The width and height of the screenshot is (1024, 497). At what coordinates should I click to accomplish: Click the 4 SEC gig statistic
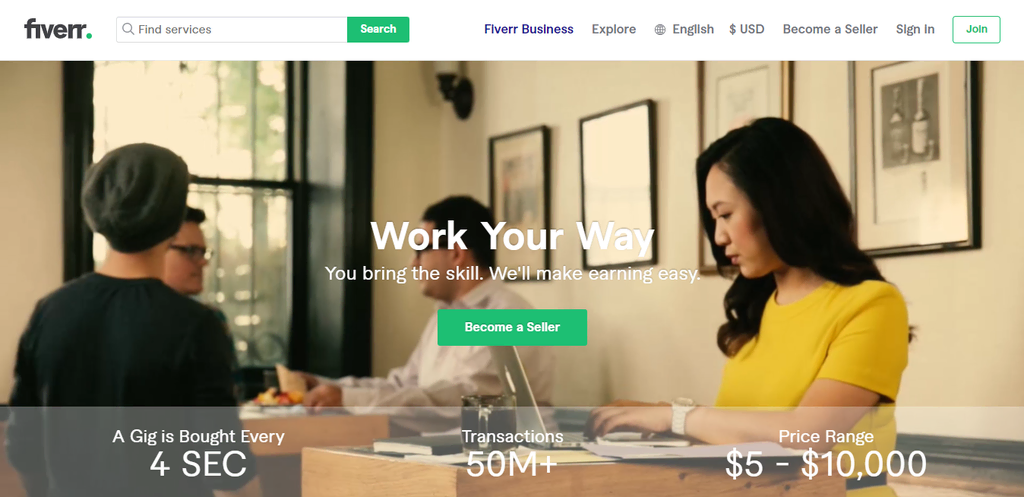[x=198, y=464]
